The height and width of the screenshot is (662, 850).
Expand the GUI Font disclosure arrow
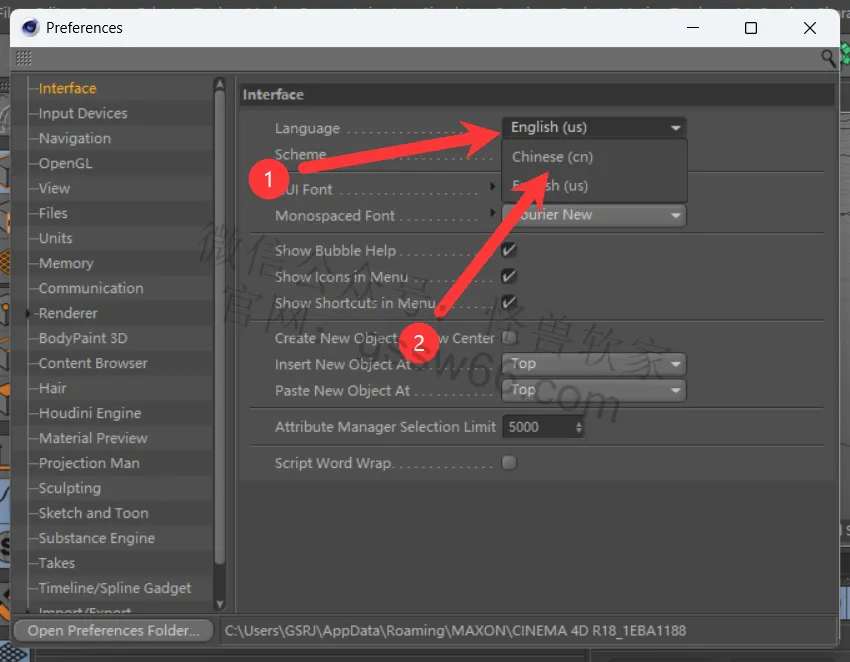pos(492,186)
